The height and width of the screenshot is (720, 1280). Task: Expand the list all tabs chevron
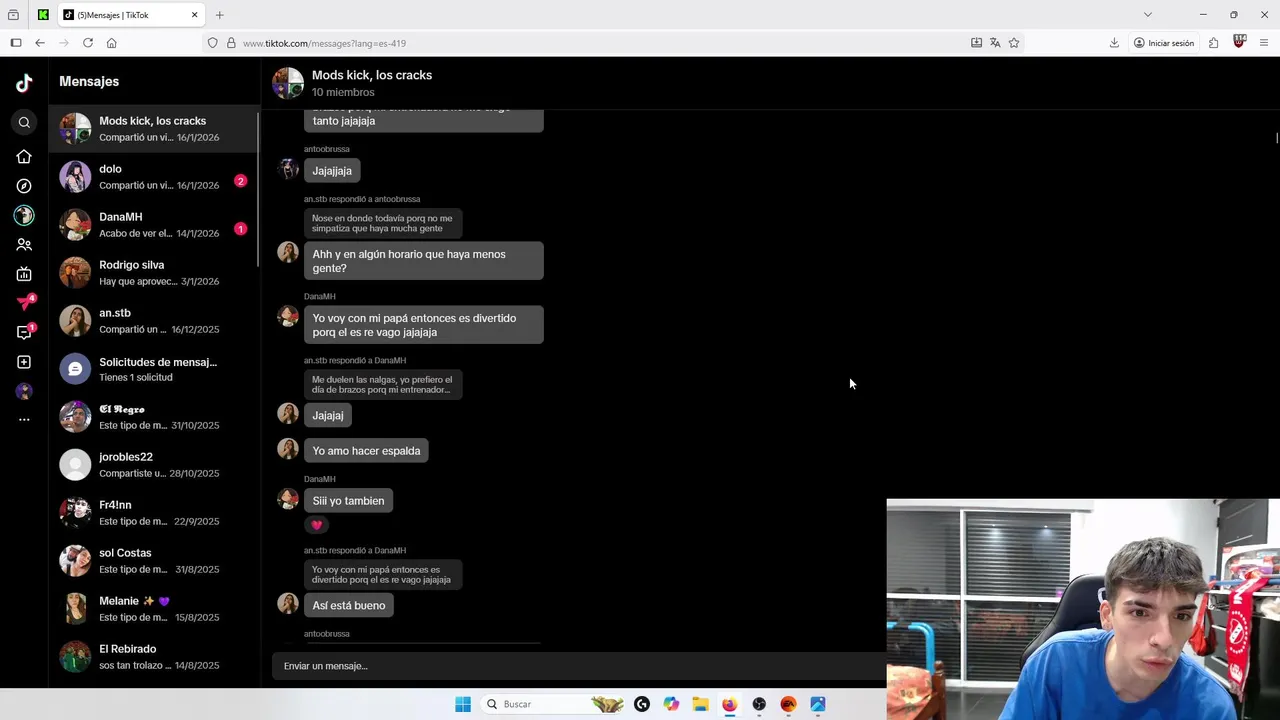(1148, 15)
